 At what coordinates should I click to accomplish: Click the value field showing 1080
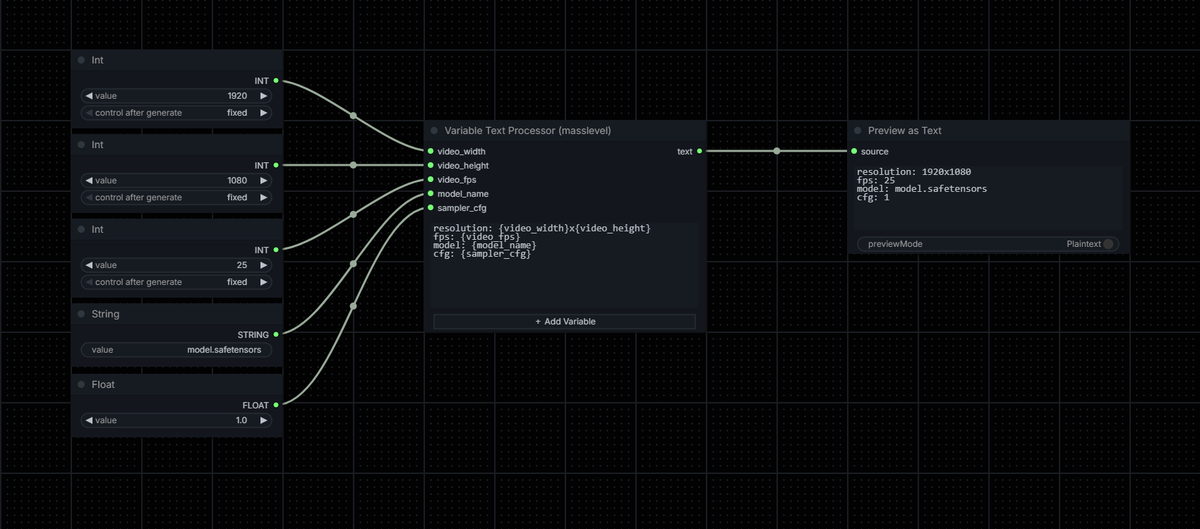(176, 181)
